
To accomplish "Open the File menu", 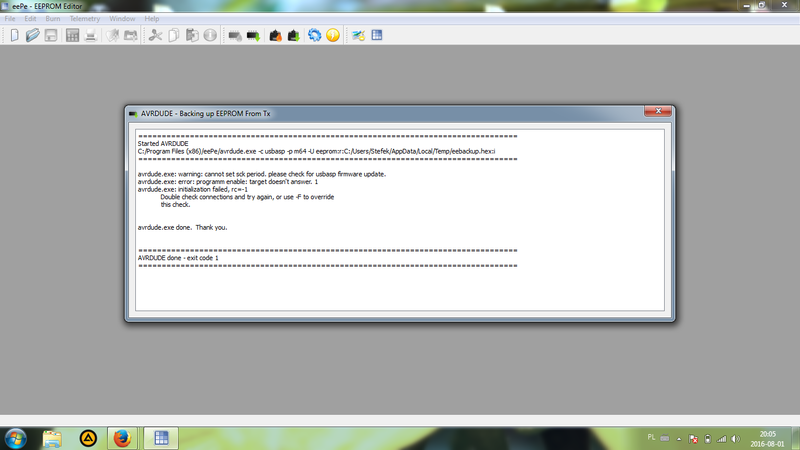I will coord(10,18).
